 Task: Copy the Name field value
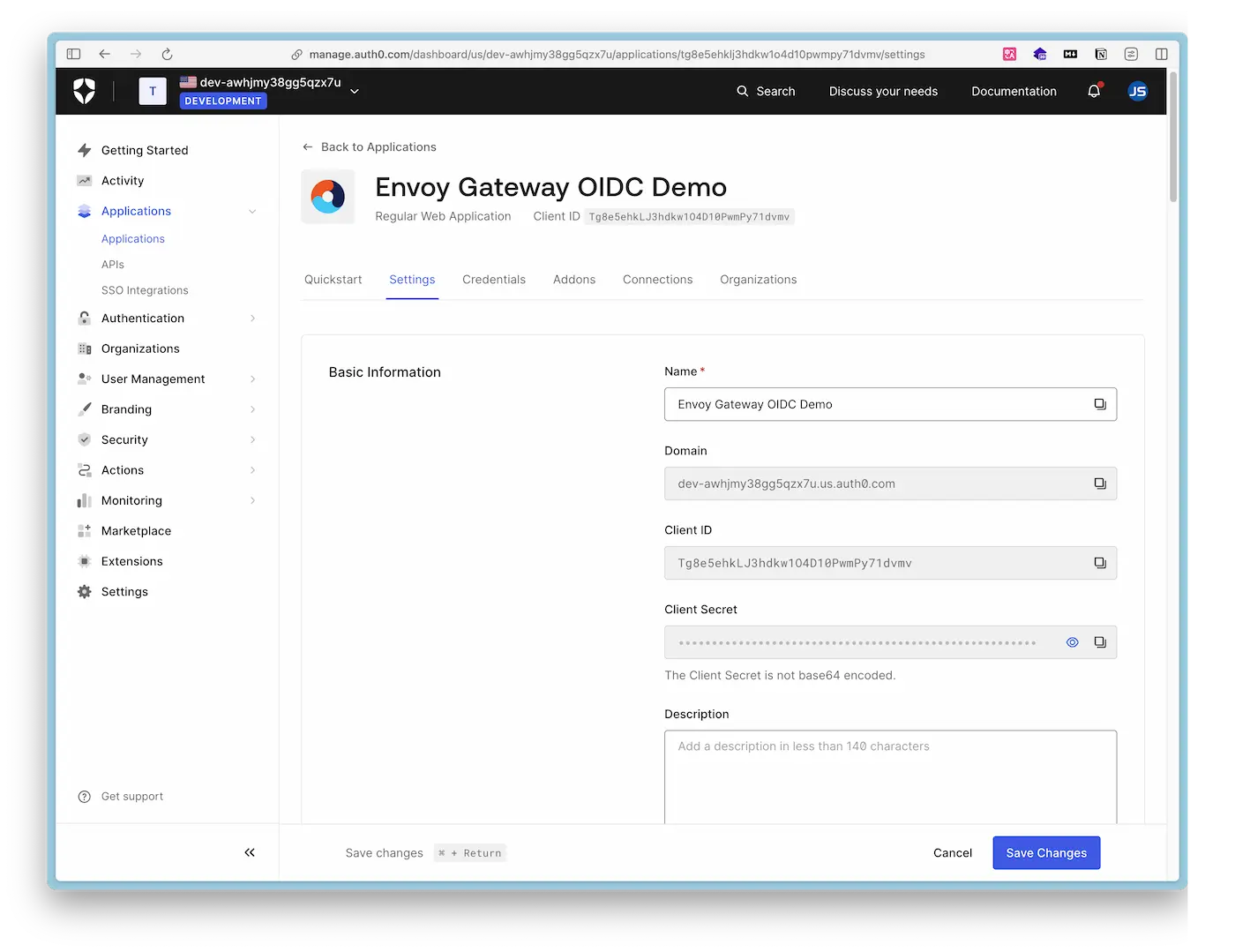pyautogui.click(x=1100, y=404)
